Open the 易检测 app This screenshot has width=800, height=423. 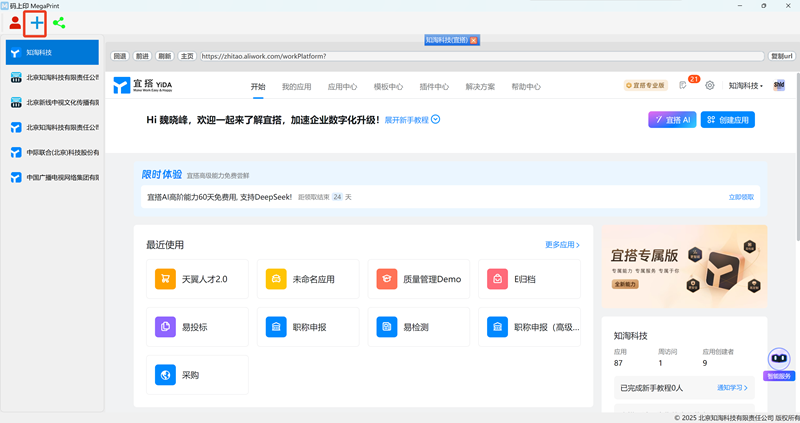click(x=419, y=327)
